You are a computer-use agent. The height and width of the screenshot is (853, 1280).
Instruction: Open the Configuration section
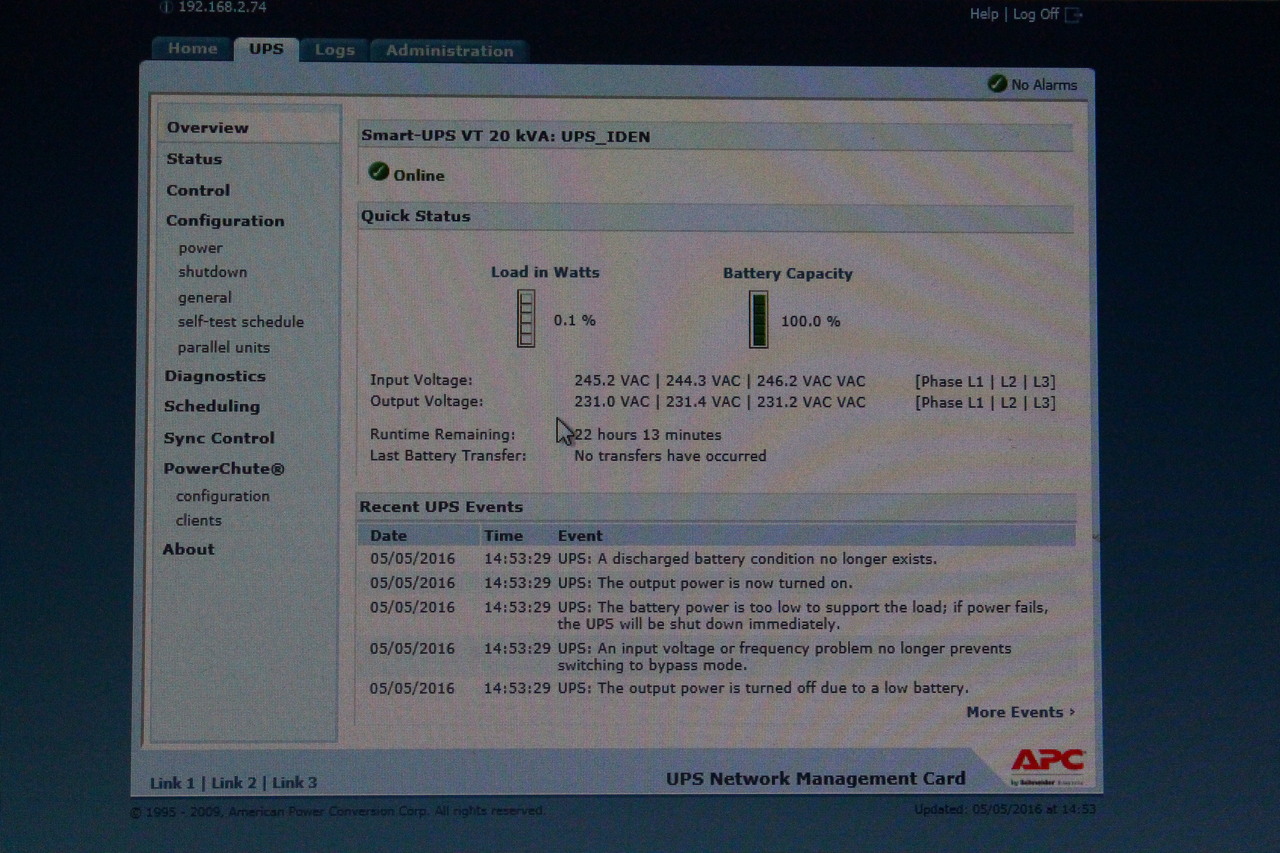pyautogui.click(x=225, y=221)
